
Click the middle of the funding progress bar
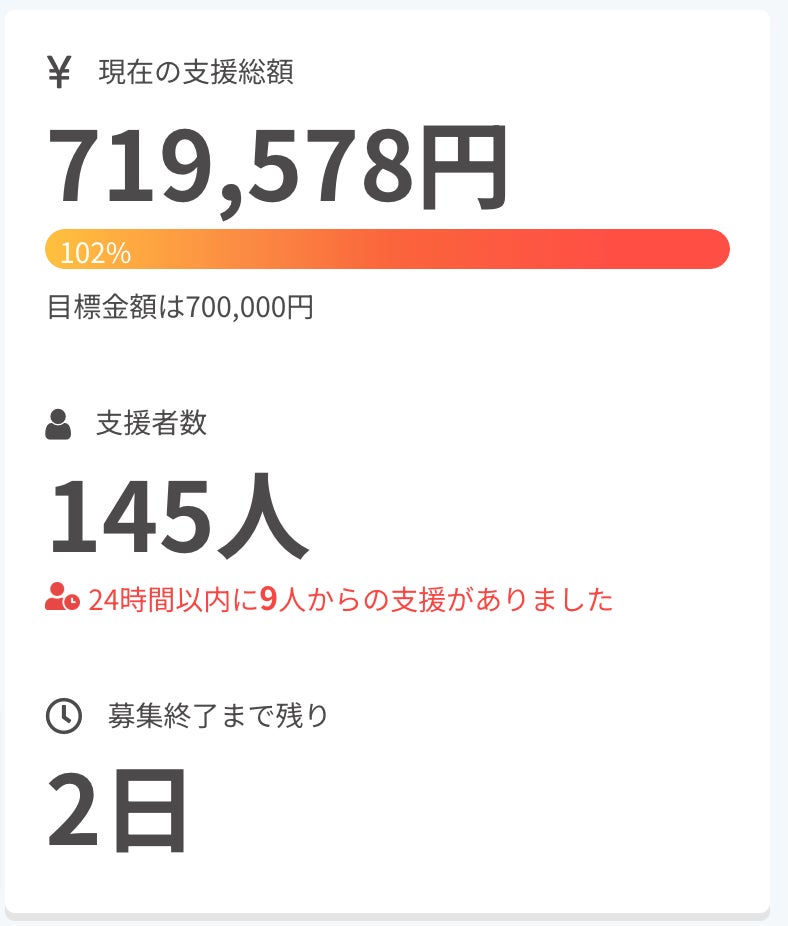pyautogui.click(x=388, y=249)
